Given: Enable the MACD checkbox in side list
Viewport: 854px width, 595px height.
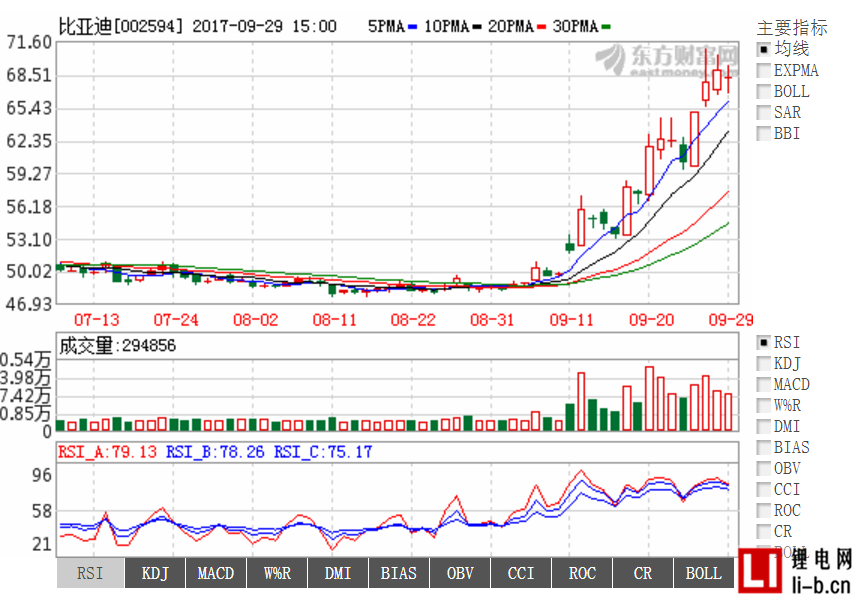Looking at the screenshot, I should pos(764,385).
